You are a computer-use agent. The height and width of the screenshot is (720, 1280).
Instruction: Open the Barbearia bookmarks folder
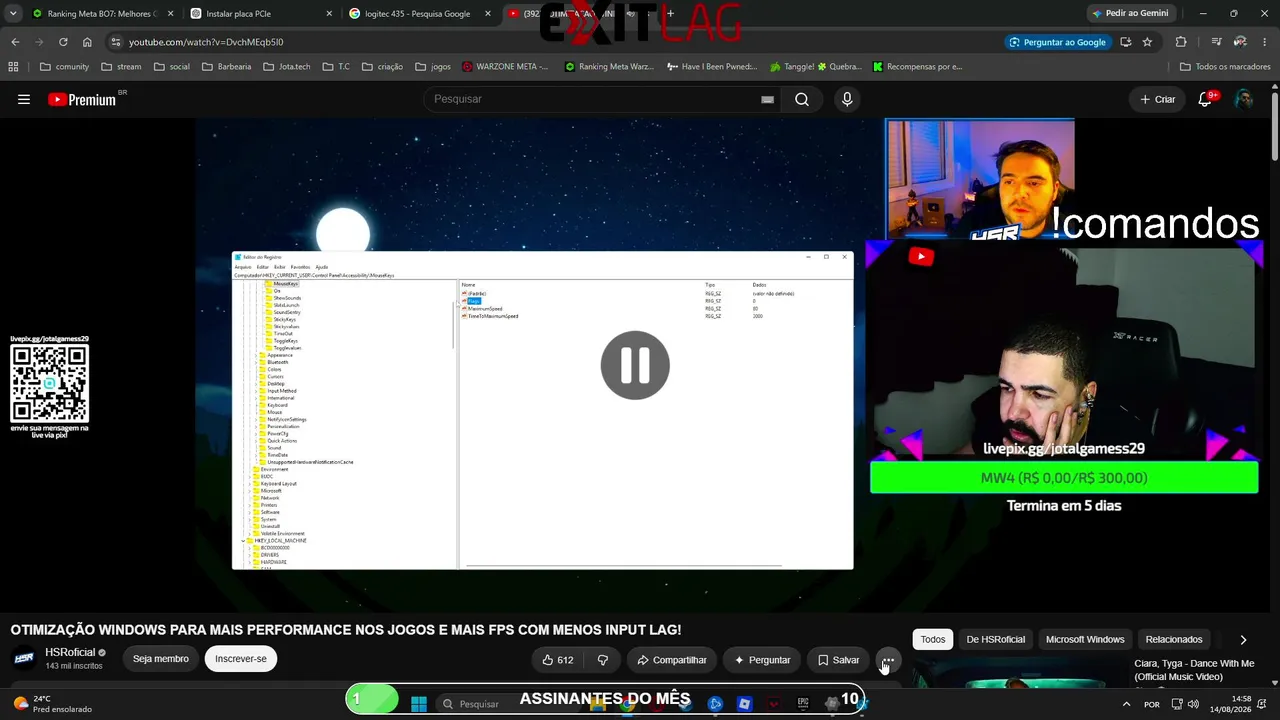(227, 67)
